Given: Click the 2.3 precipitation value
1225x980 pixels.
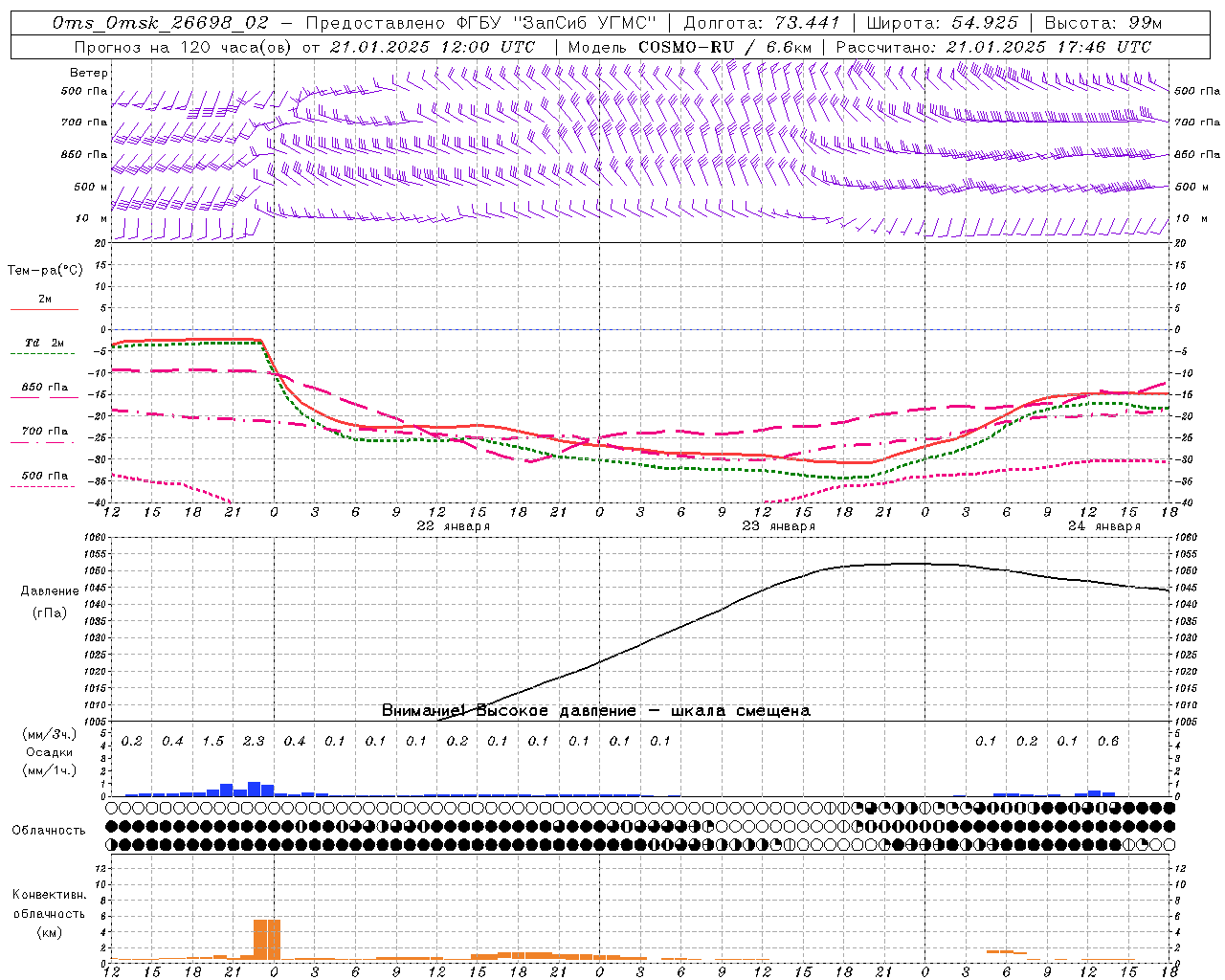Looking at the screenshot, I should click(254, 742).
